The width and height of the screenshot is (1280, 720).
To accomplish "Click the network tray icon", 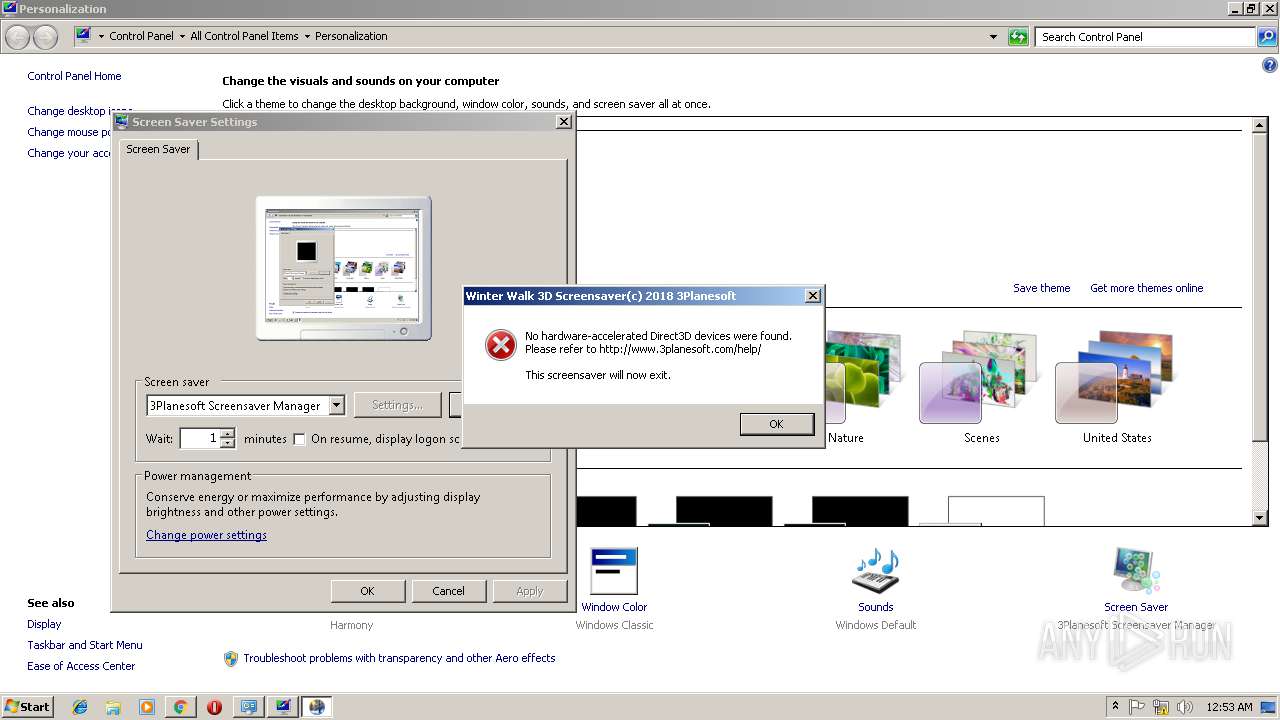I will tap(1161, 707).
